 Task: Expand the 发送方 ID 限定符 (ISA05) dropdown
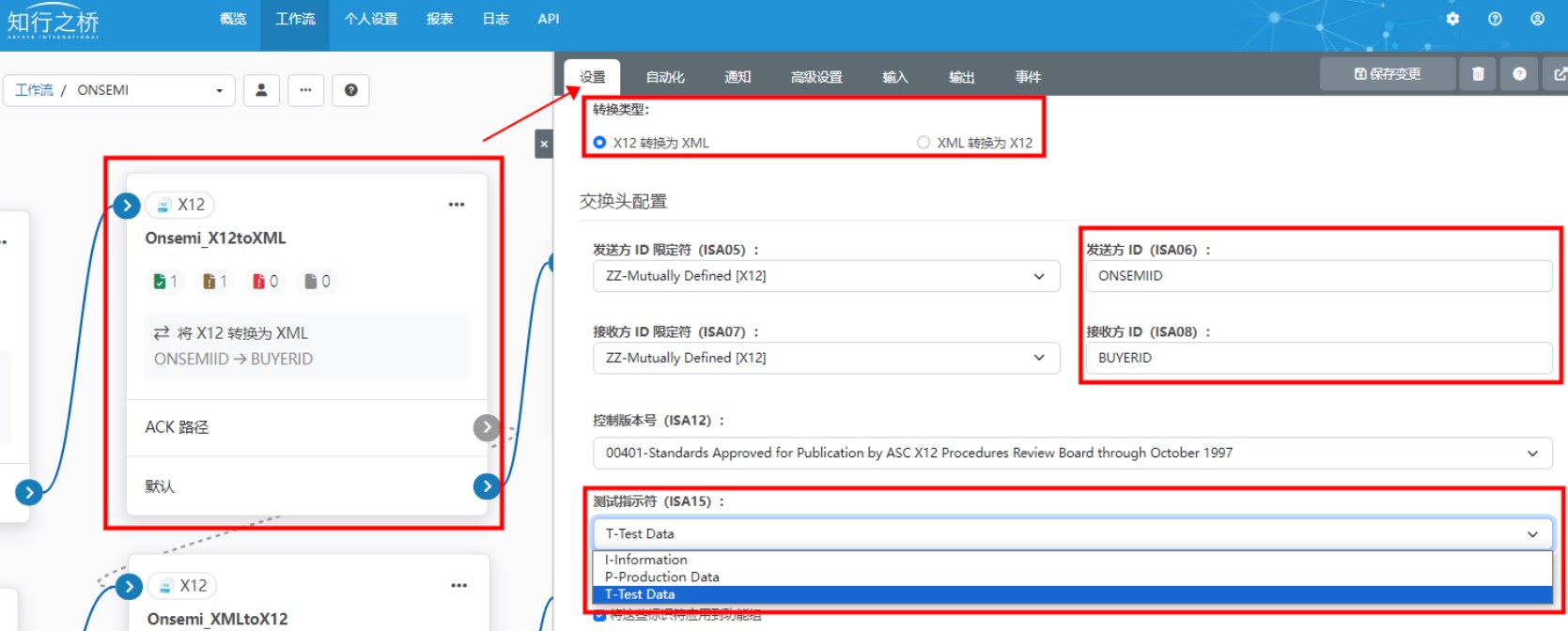(826, 276)
